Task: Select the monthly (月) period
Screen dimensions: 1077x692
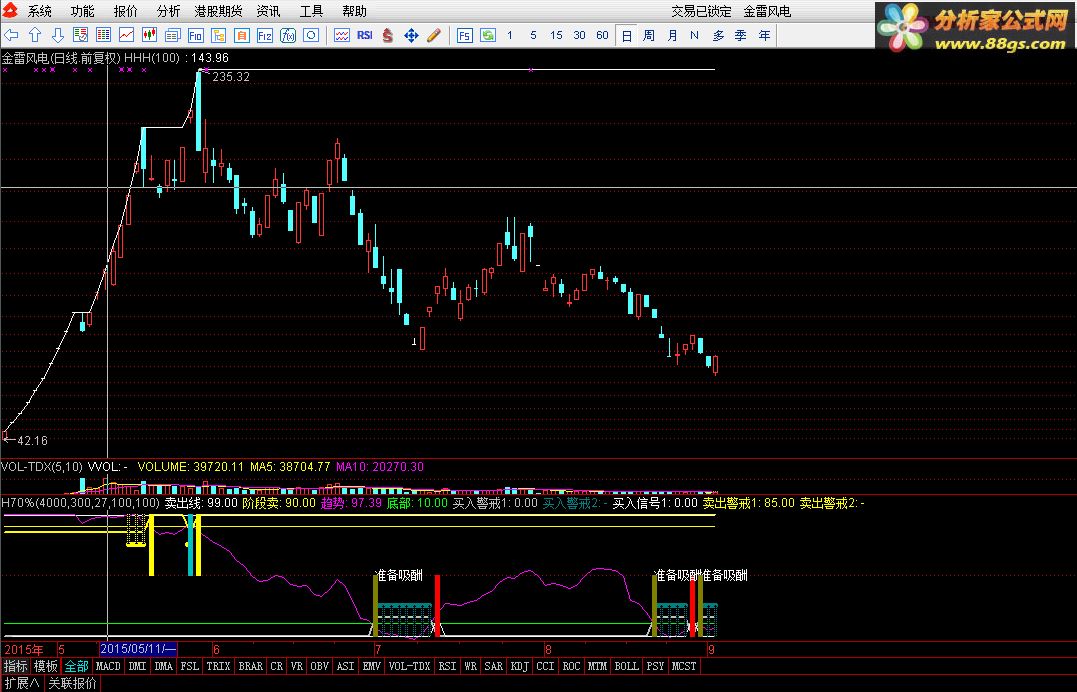Action: 672,35
